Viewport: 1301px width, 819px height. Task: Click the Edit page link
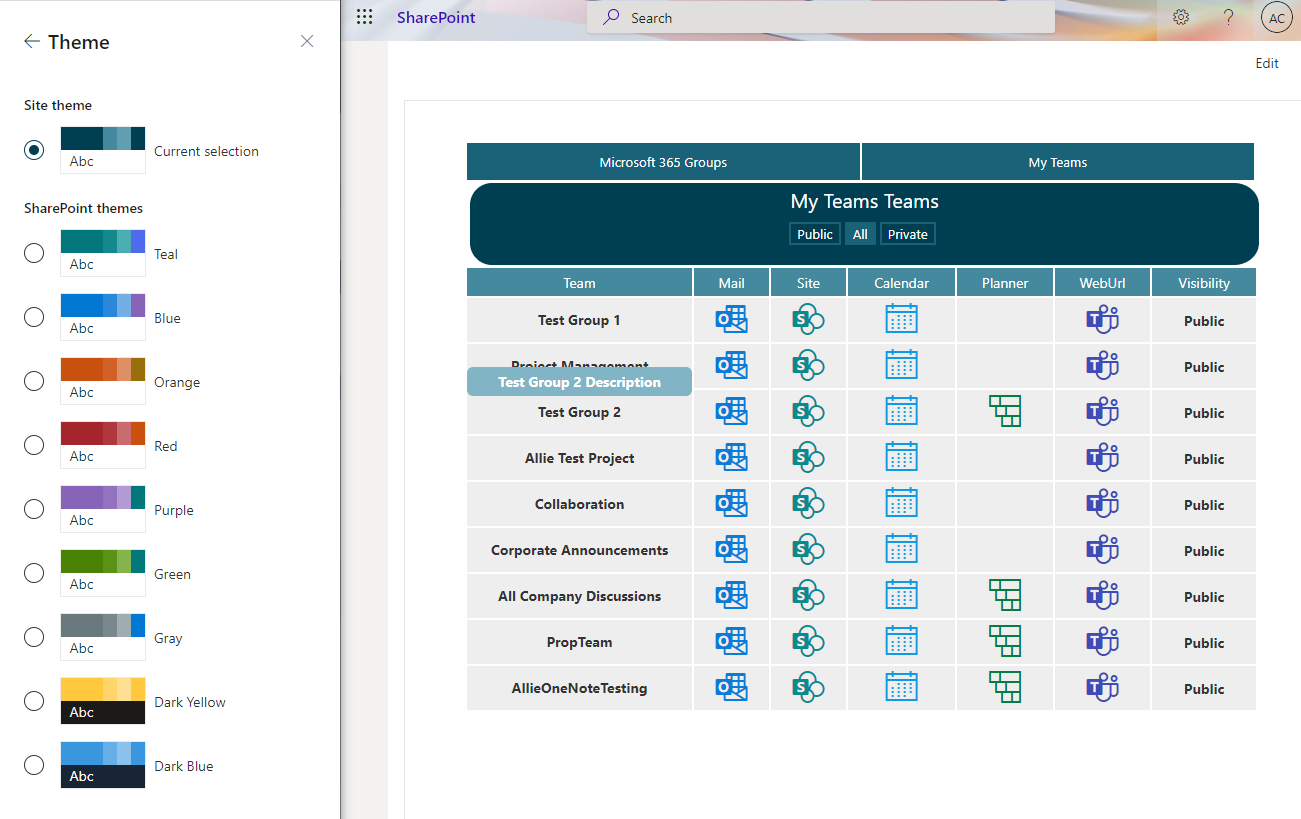1267,63
